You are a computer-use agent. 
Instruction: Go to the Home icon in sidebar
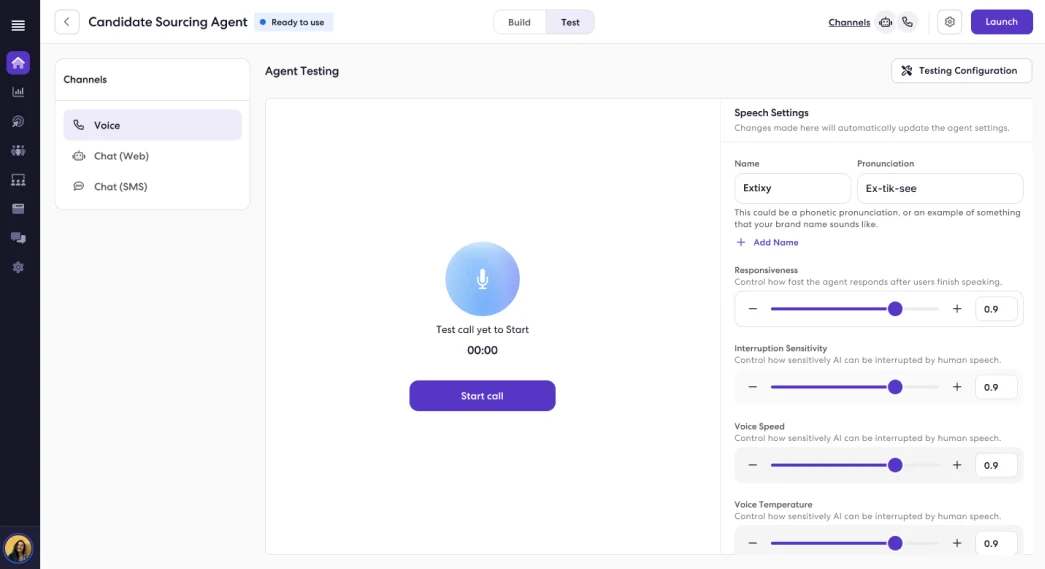(x=18, y=63)
